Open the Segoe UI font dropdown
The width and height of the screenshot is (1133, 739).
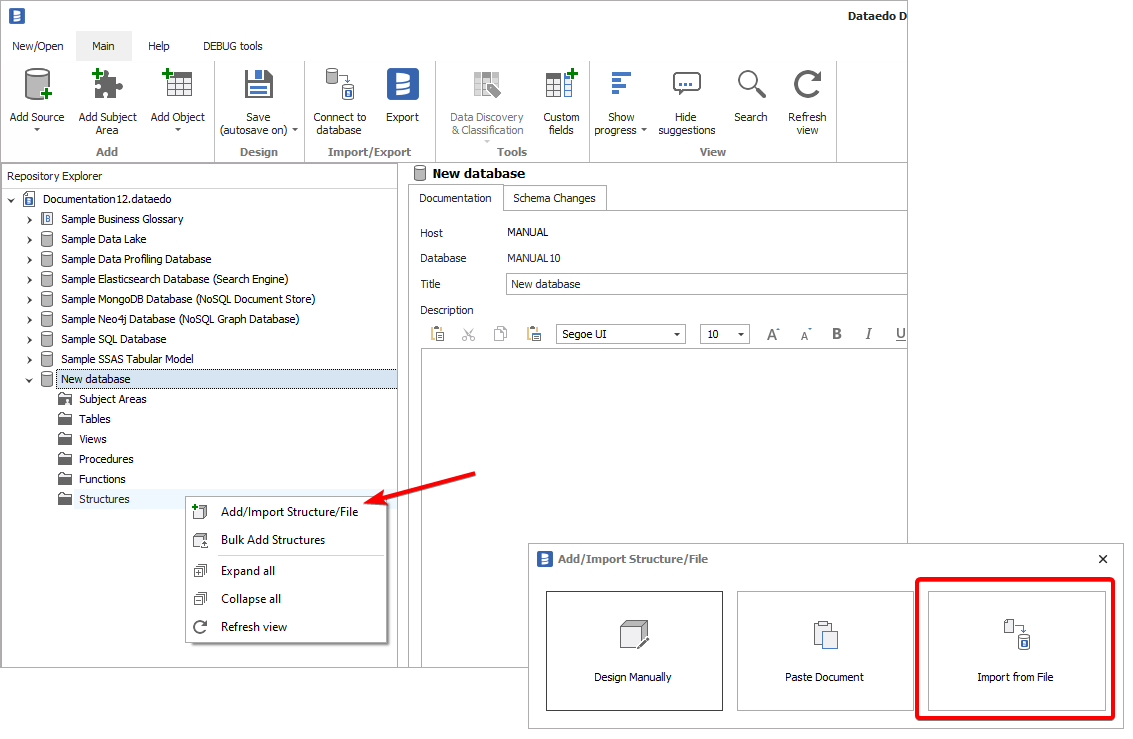point(677,335)
